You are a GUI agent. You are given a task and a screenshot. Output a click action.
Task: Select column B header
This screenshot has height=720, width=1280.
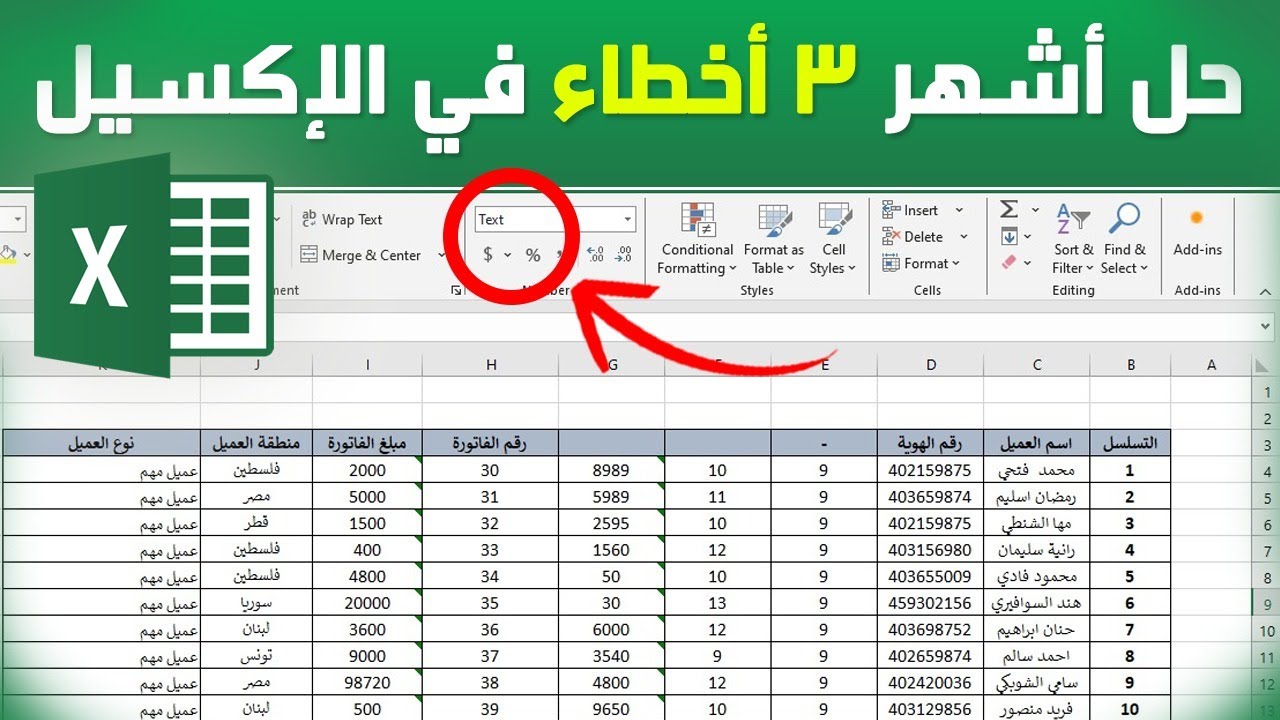pos(1131,365)
